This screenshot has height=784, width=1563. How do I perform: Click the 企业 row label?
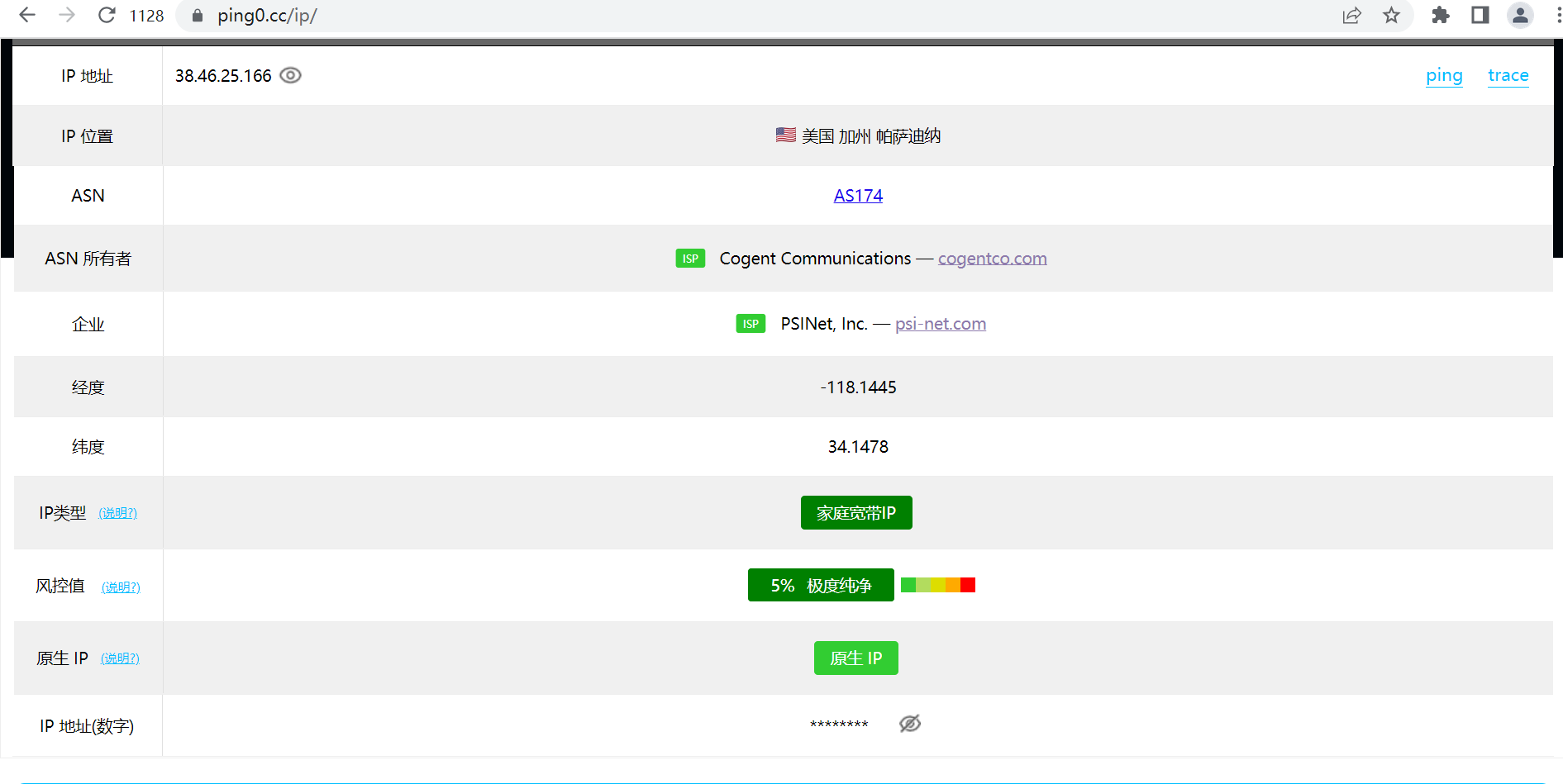(x=88, y=325)
